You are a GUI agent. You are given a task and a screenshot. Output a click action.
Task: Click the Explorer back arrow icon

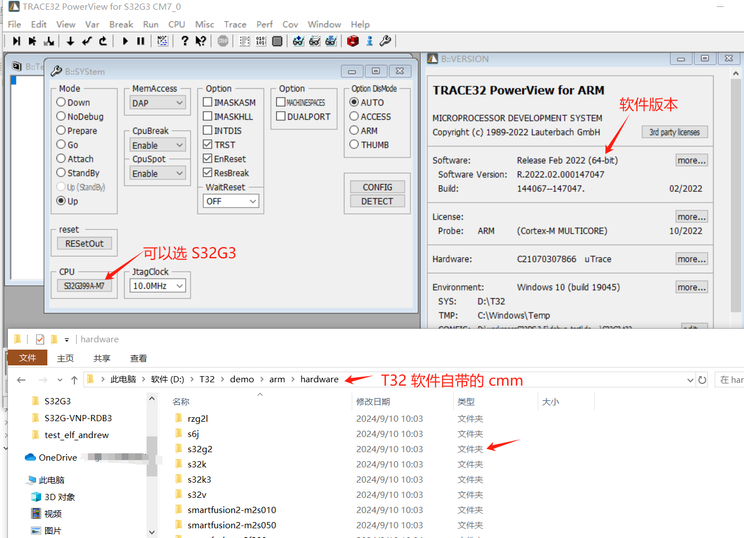pyautogui.click(x=21, y=380)
